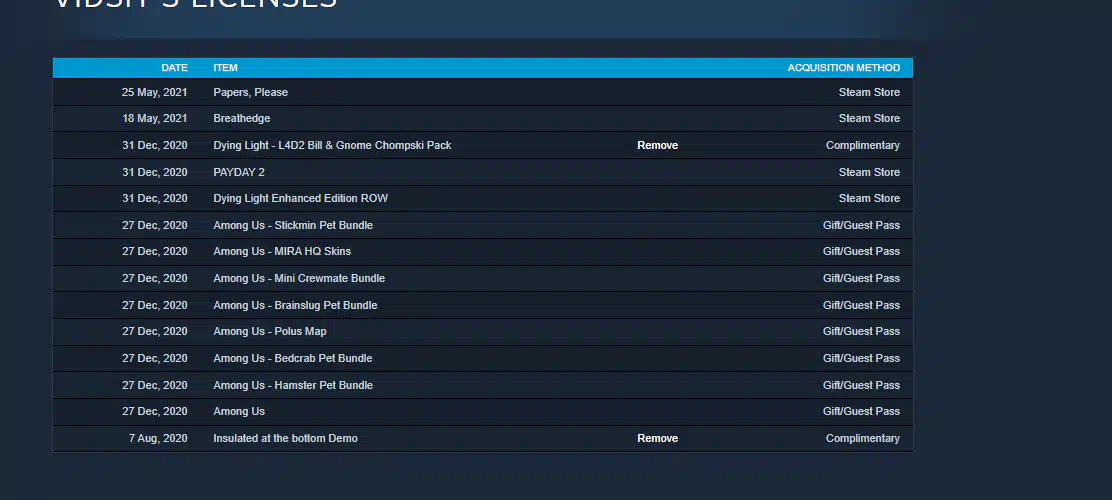The image size is (1112, 500).
Task: Click the date in Dying Light Enhanced Edition row
Action: 155,199
